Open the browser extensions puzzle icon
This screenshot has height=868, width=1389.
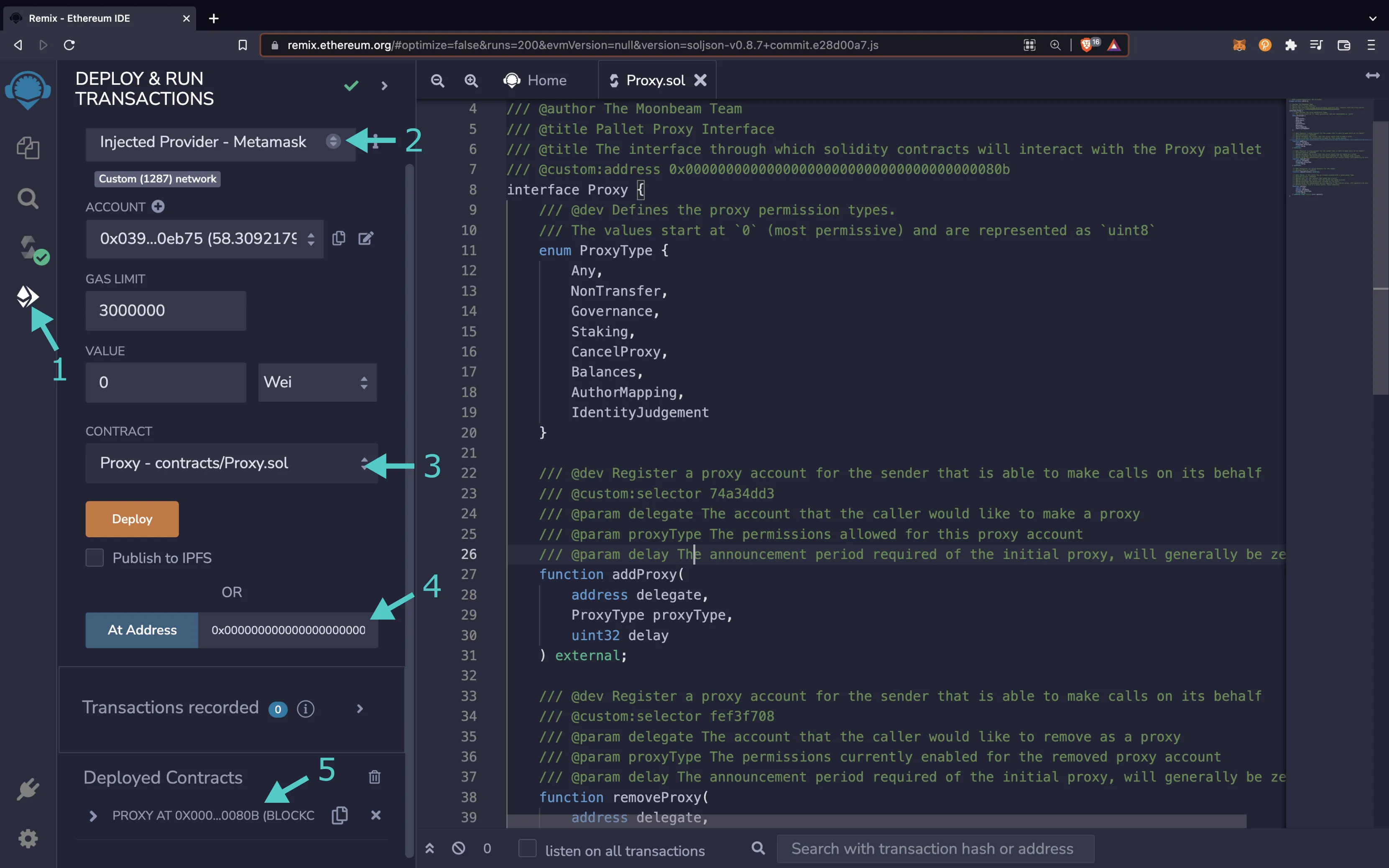point(1290,45)
